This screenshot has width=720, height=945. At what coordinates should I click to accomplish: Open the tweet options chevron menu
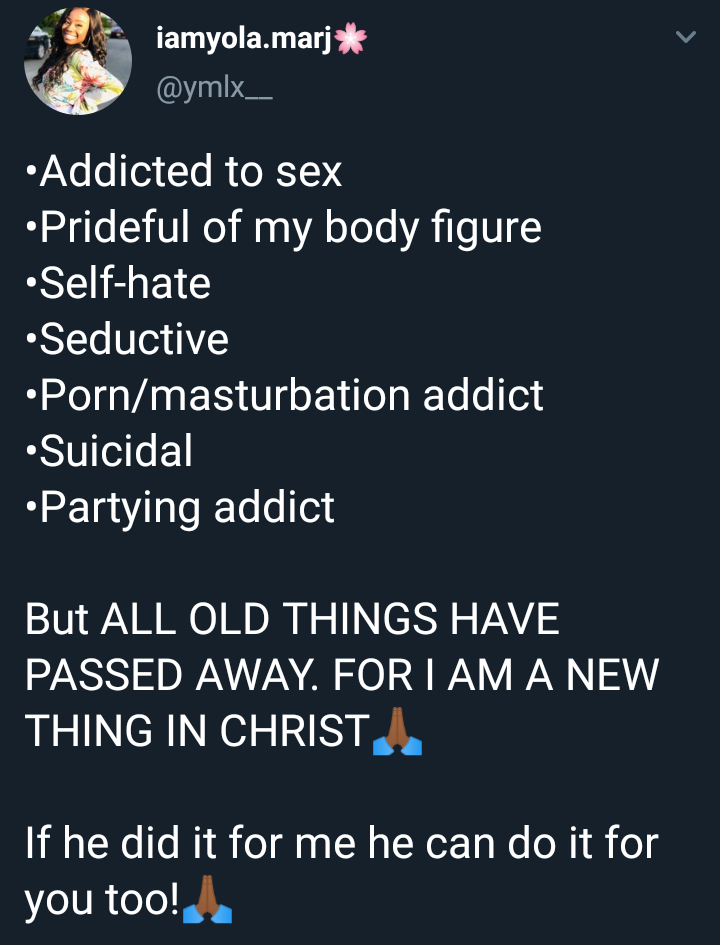pos(685,38)
